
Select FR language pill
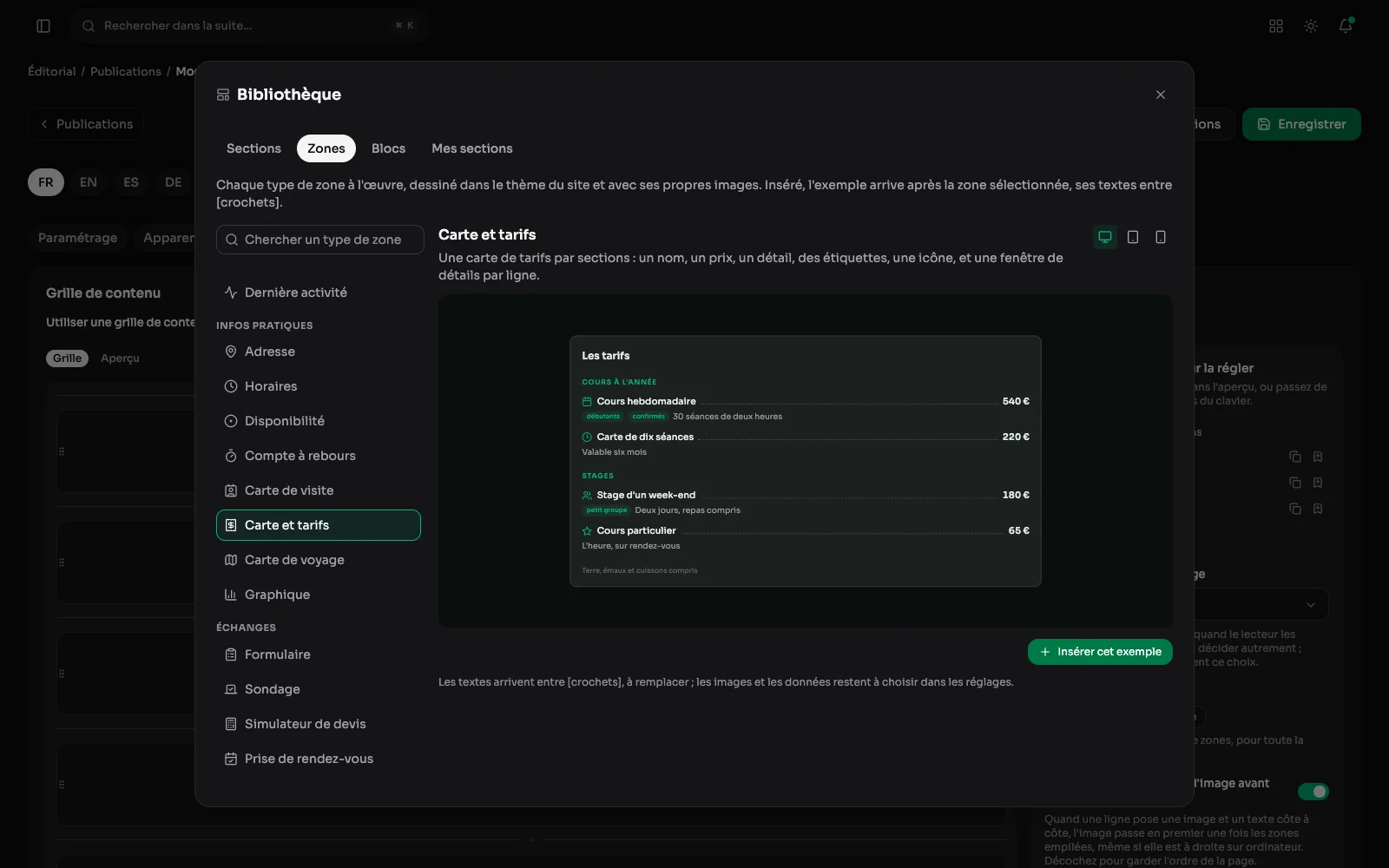[x=46, y=182]
